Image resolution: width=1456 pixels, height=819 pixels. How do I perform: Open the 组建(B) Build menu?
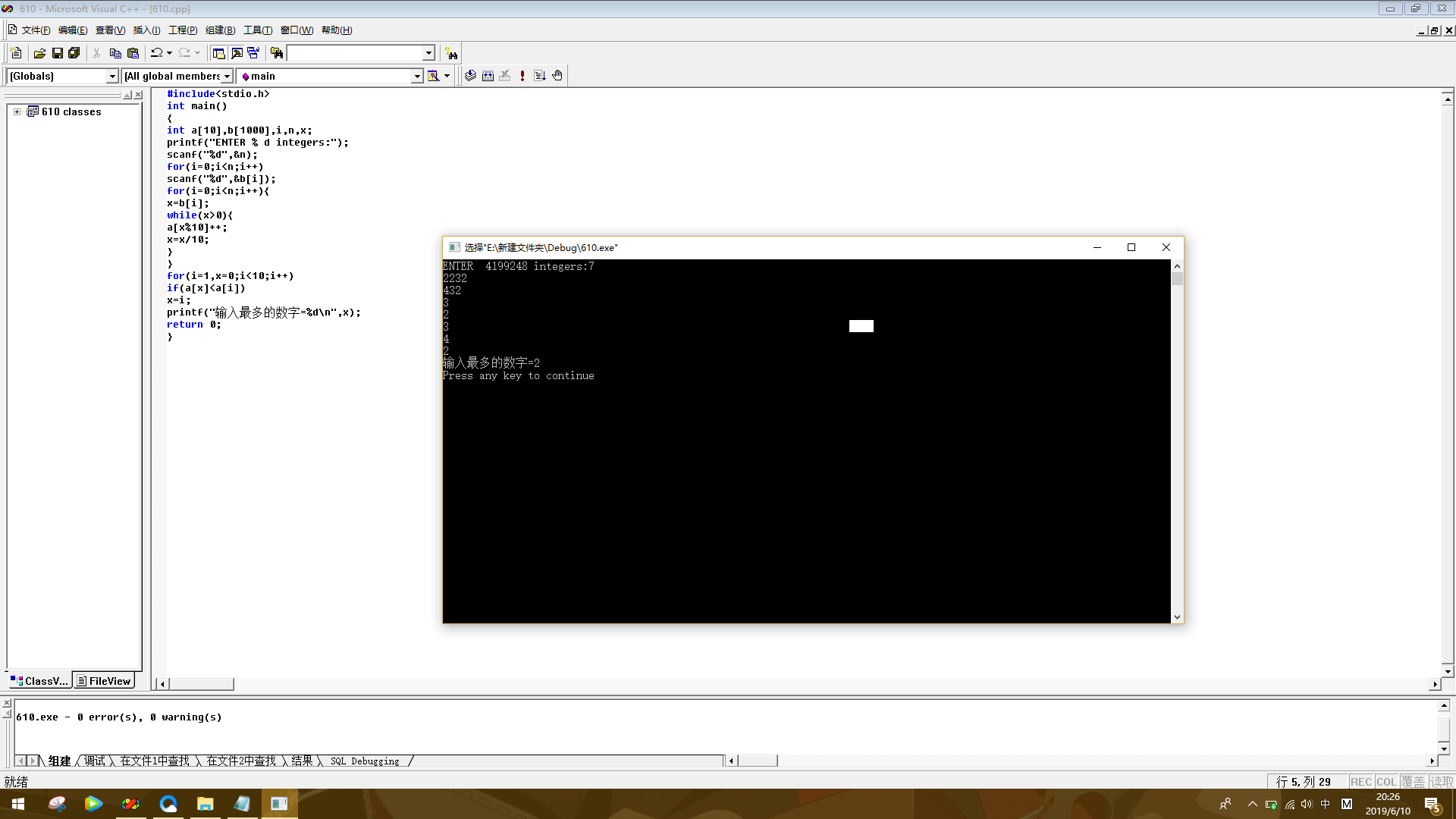pyautogui.click(x=220, y=30)
